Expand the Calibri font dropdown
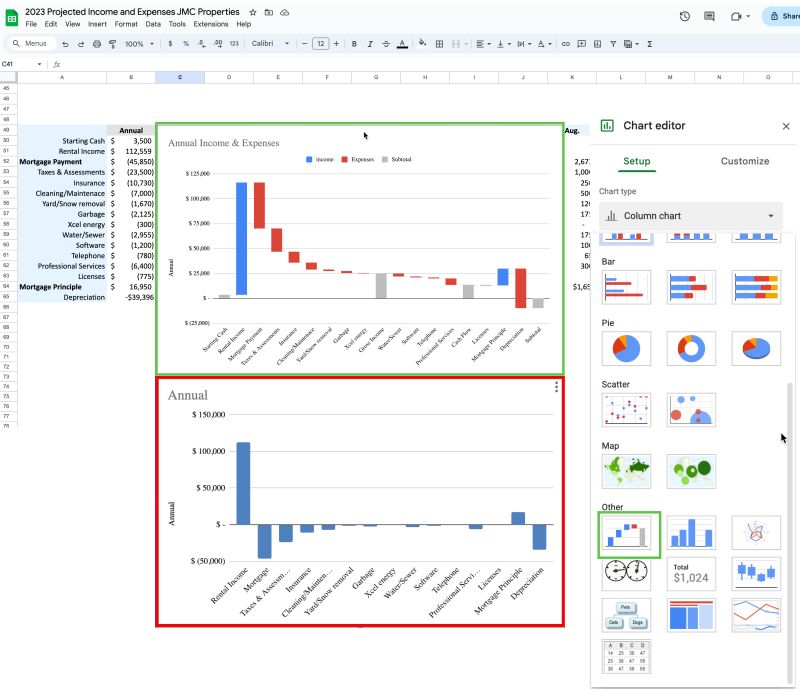The height and width of the screenshot is (693, 800). click(x=270, y=44)
